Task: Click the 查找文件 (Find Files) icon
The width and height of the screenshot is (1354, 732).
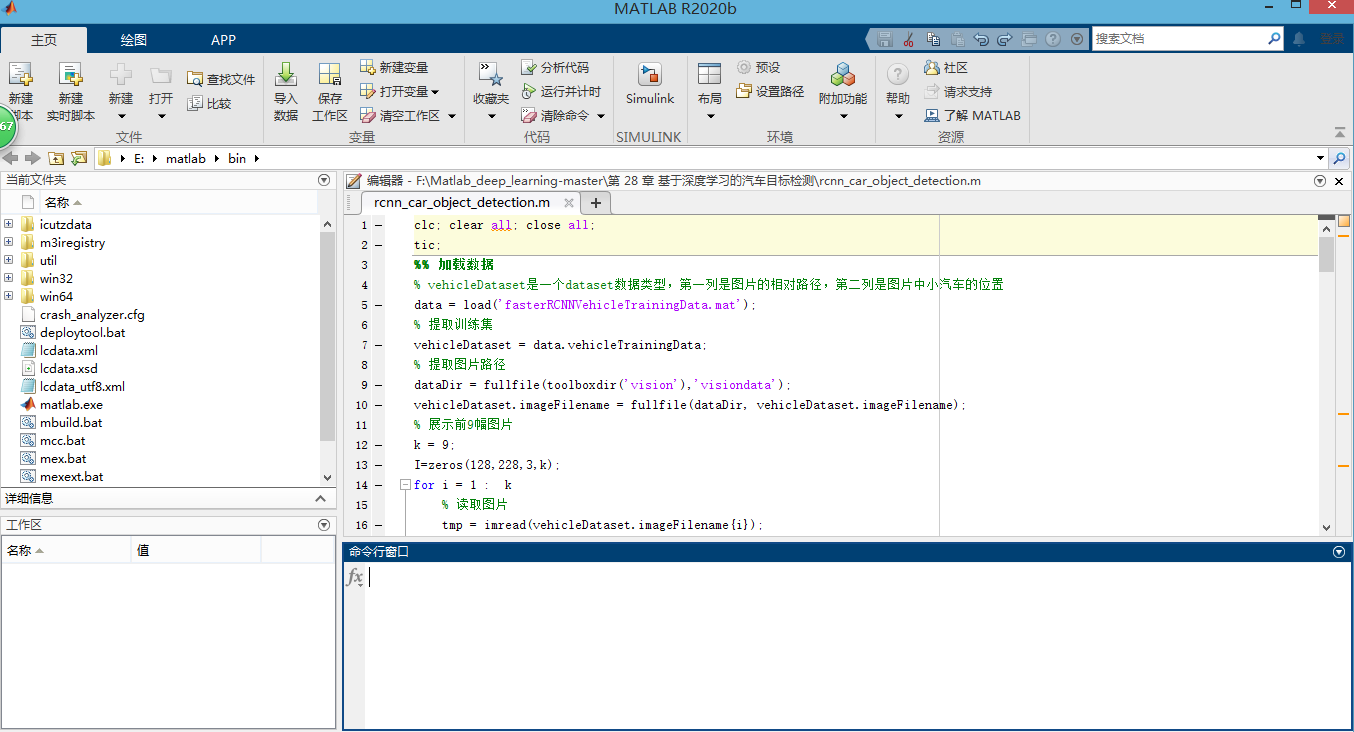Action: click(194, 79)
